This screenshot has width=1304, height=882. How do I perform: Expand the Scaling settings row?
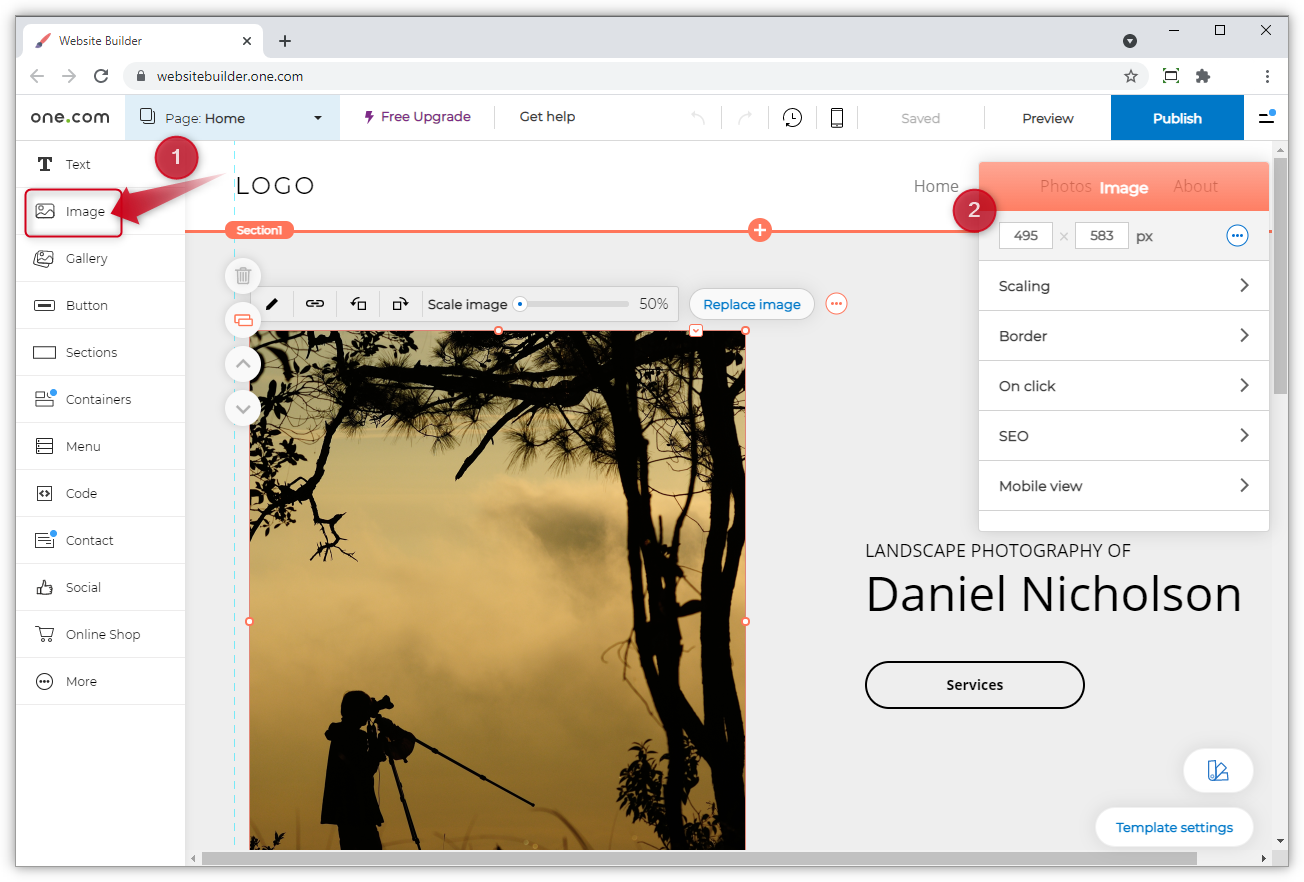1124,286
